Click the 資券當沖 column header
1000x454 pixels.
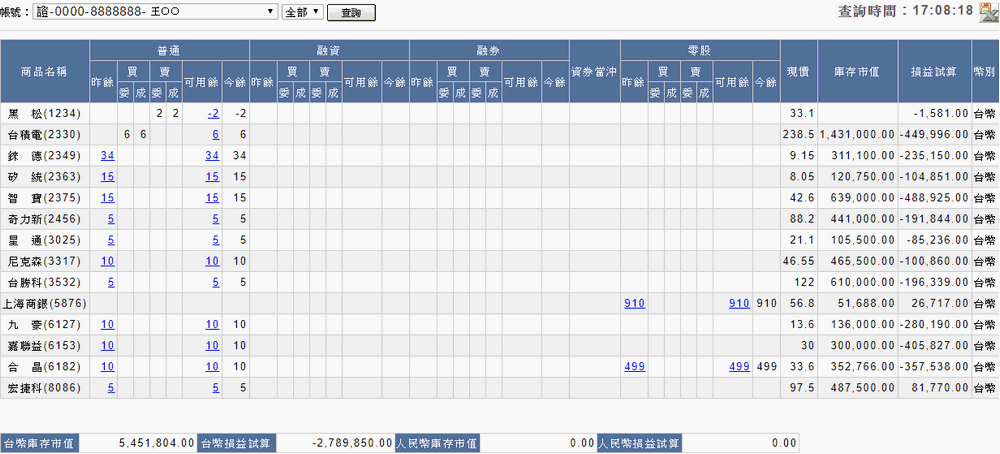[x=594, y=71]
